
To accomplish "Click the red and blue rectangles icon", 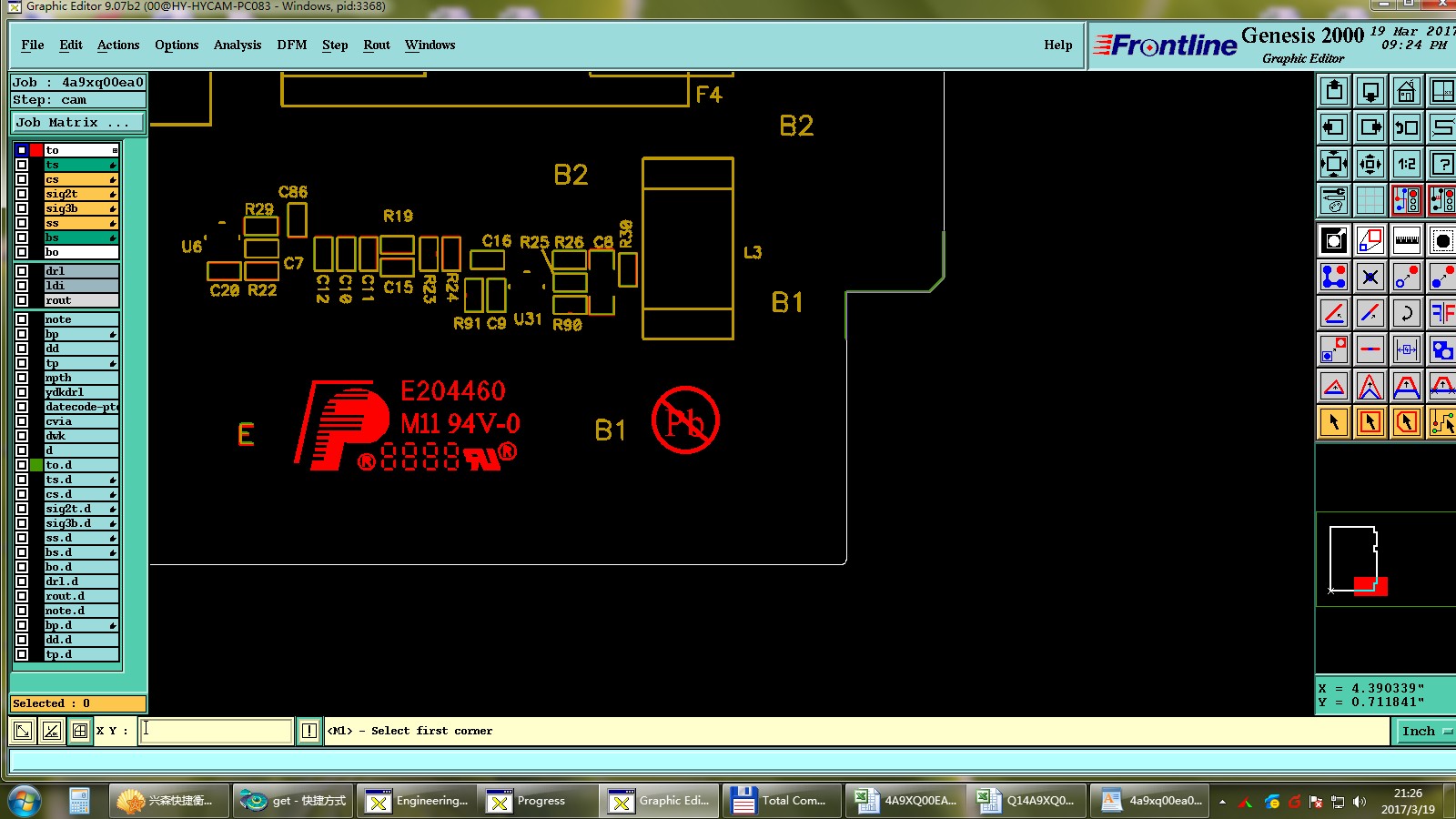I will click(1370, 241).
